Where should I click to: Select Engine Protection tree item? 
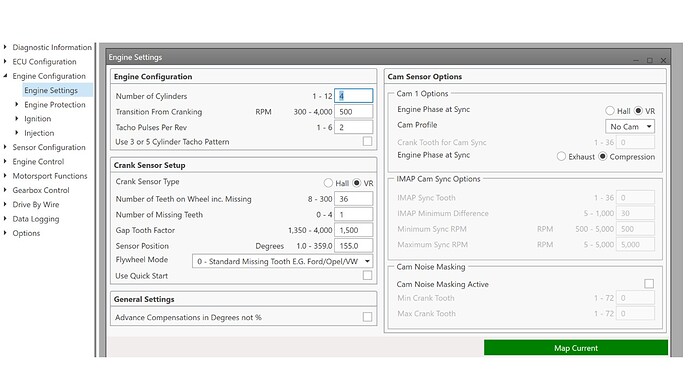point(55,105)
